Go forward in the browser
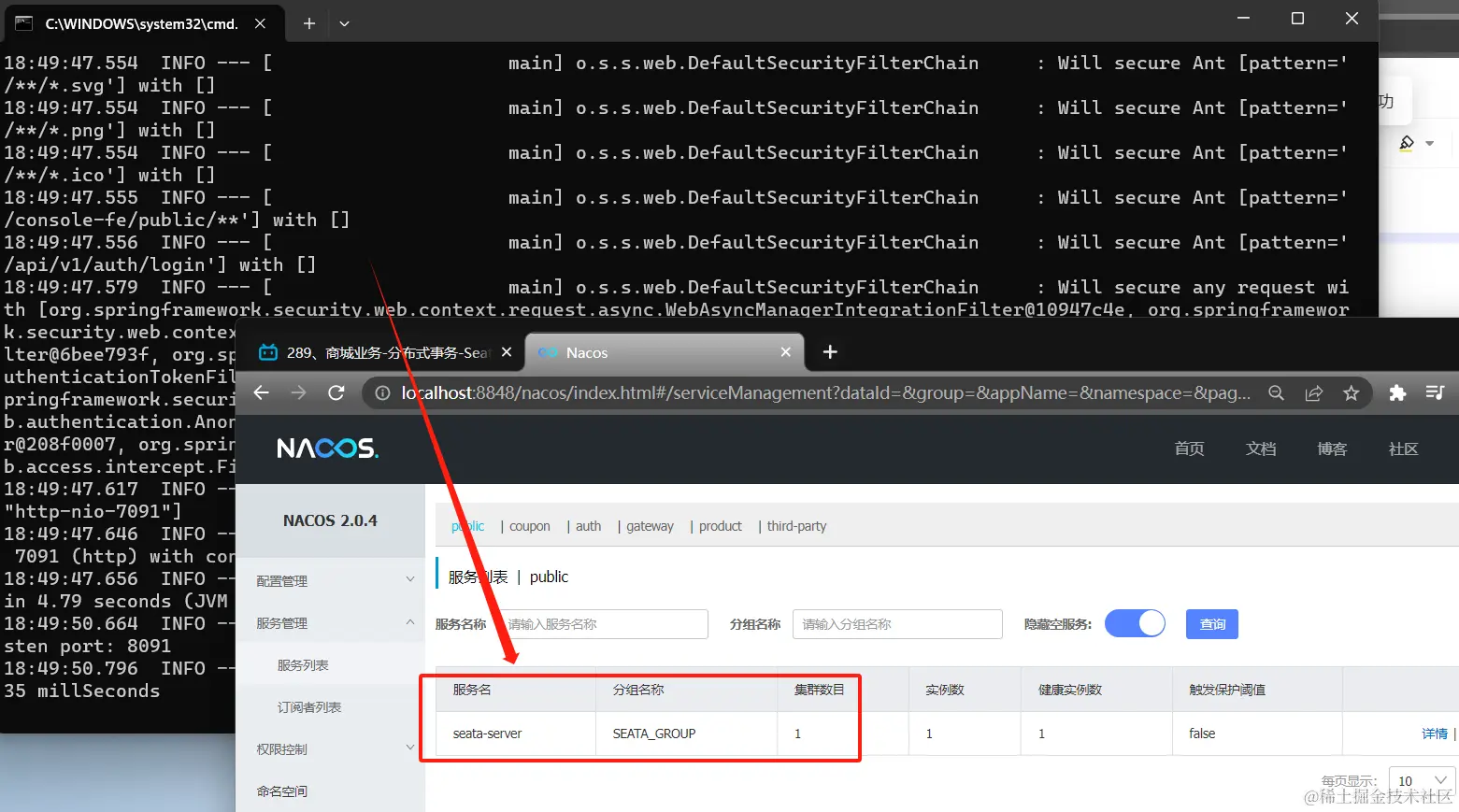The width and height of the screenshot is (1459, 812). [x=298, y=393]
